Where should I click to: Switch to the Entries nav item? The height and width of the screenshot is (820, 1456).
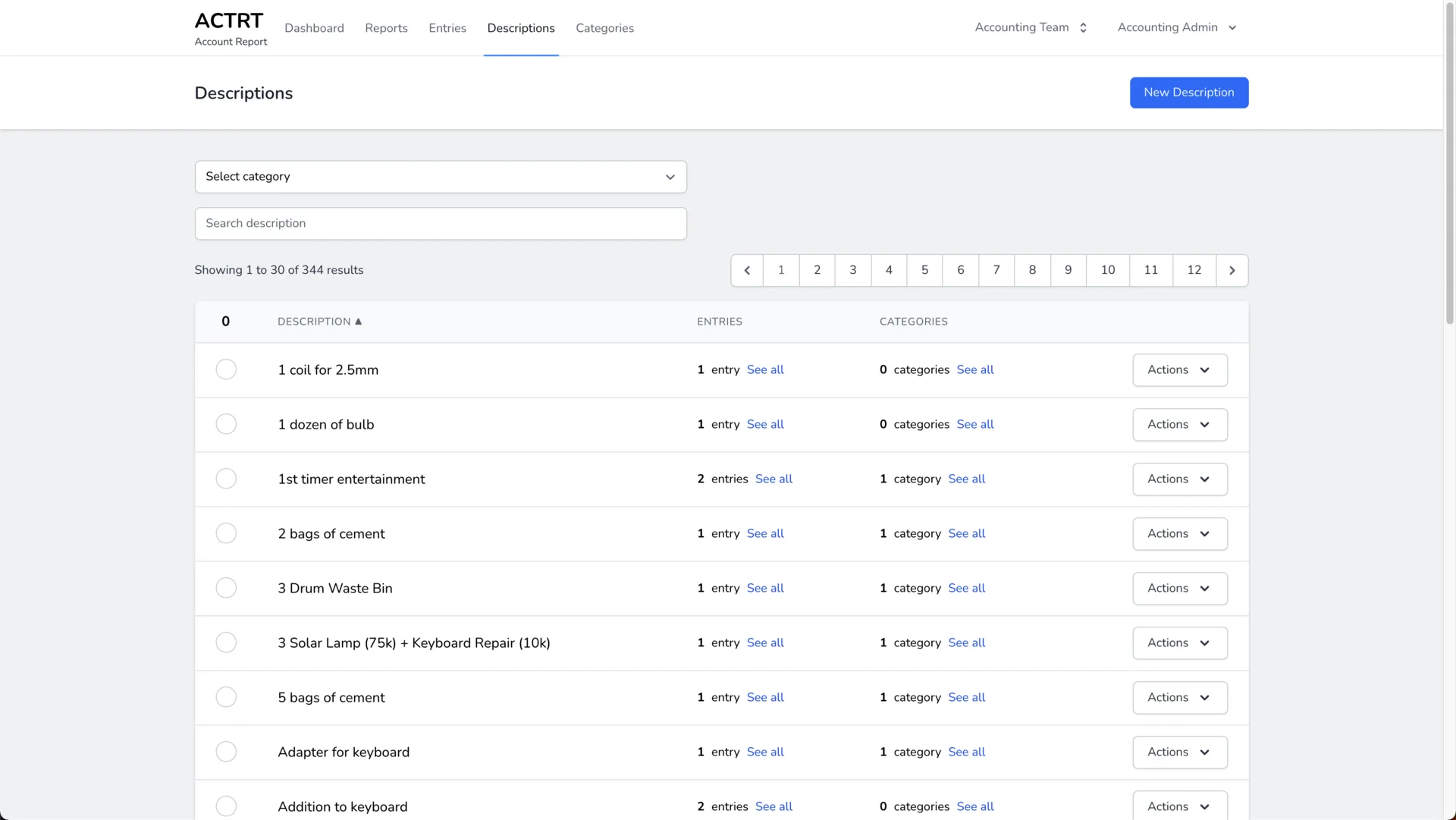point(447,28)
